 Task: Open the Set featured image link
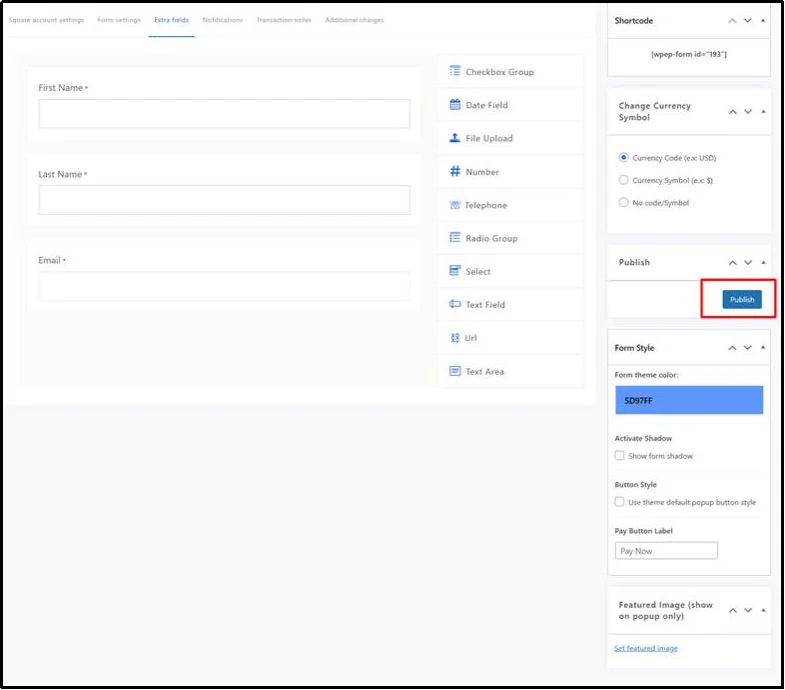pyautogui.click(x=646, y=648)
